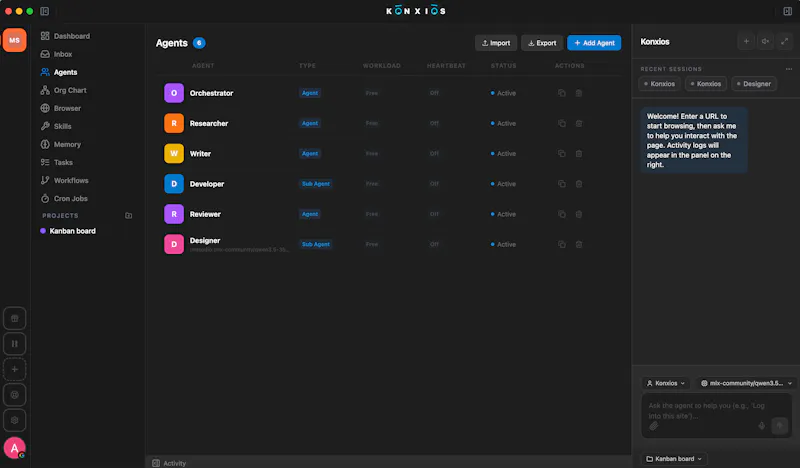The image size is (800, 468).
Task: Click the Sub Agent tag on Developer row
Action: coord(316,184)
